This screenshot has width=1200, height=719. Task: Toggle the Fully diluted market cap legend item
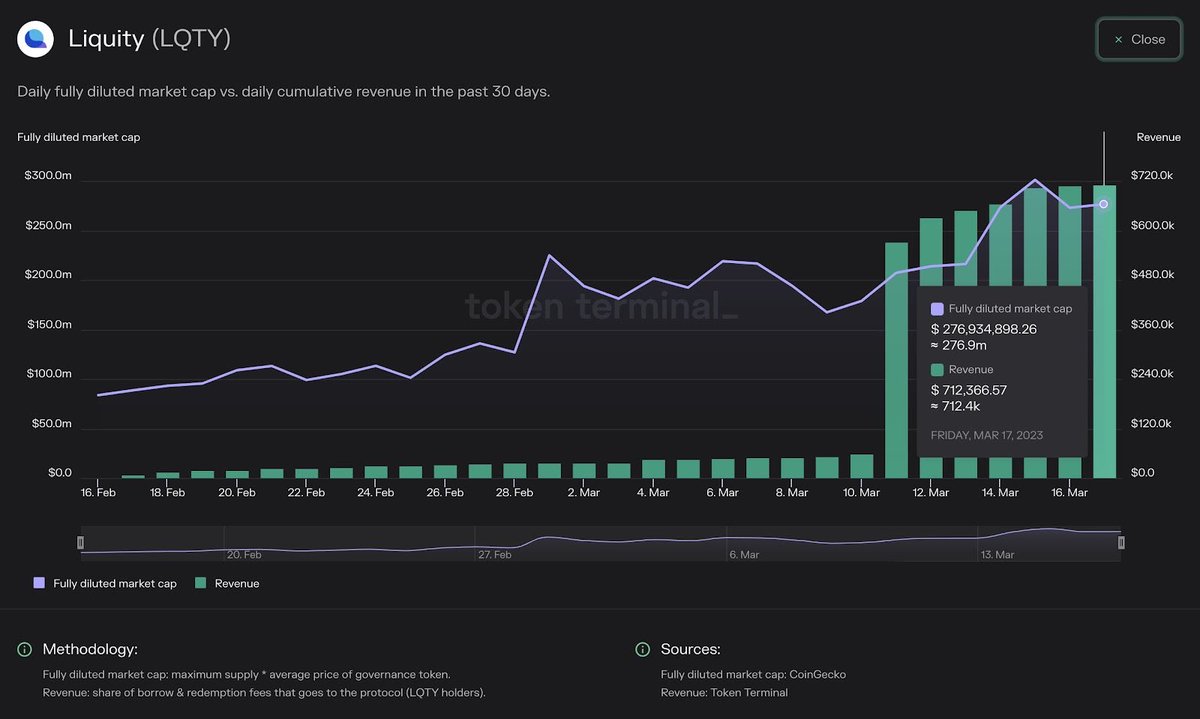pyautogui.click(x=105, y=583)
